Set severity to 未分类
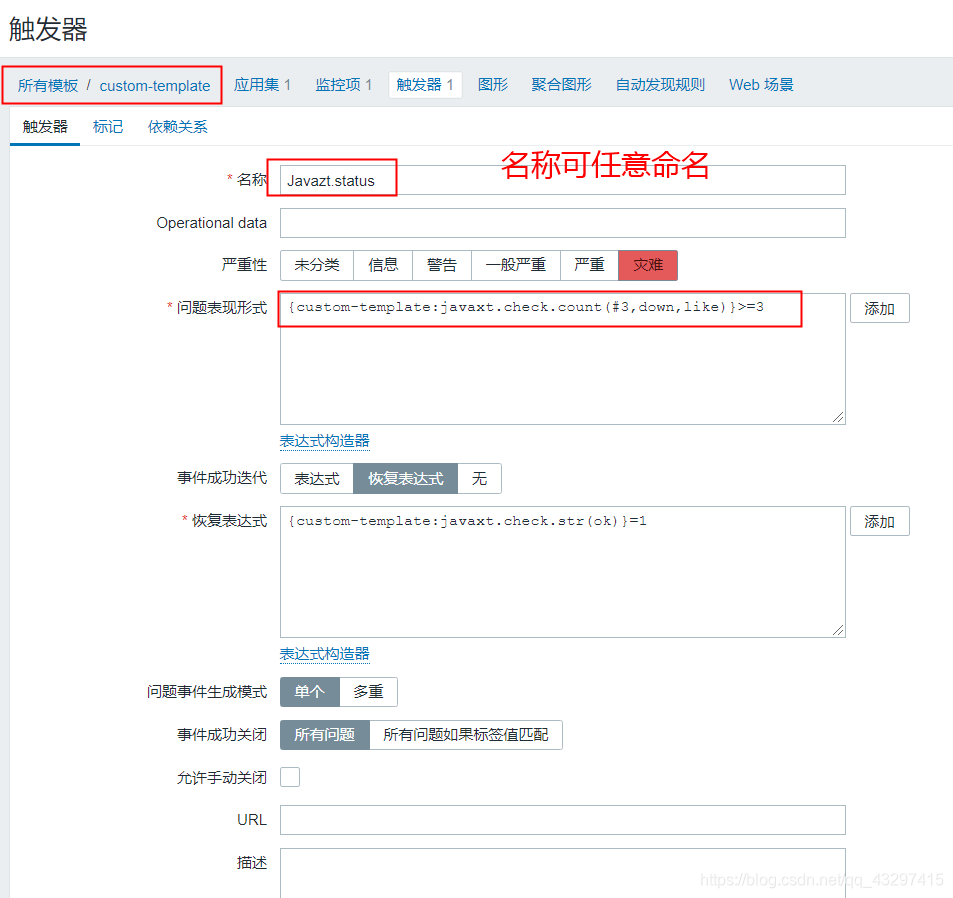Screen dimensions: 953x898 (317, 265)
